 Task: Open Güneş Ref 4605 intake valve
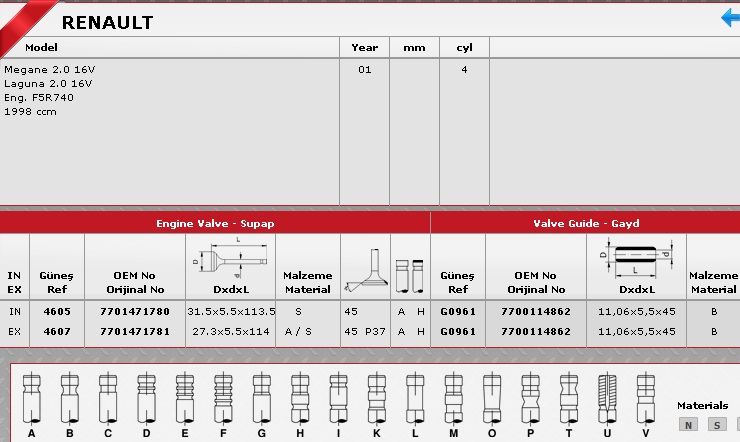click(x=56, y=311)
